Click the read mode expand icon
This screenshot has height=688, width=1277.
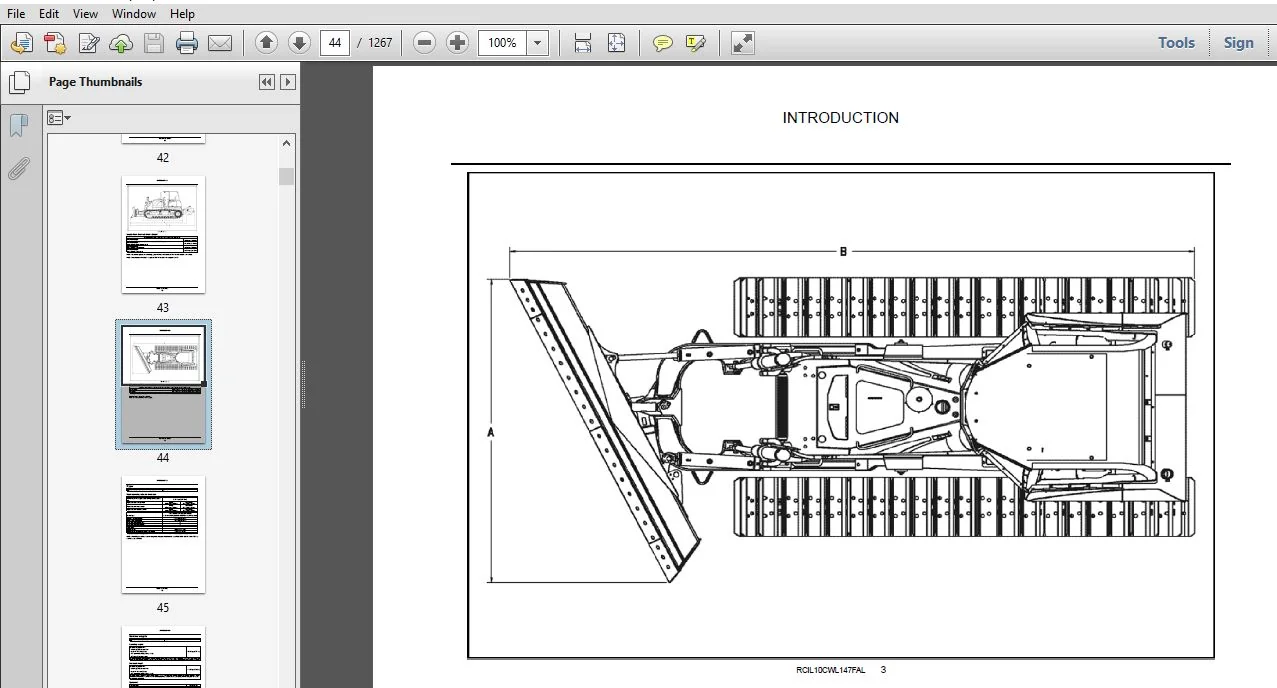743,43
